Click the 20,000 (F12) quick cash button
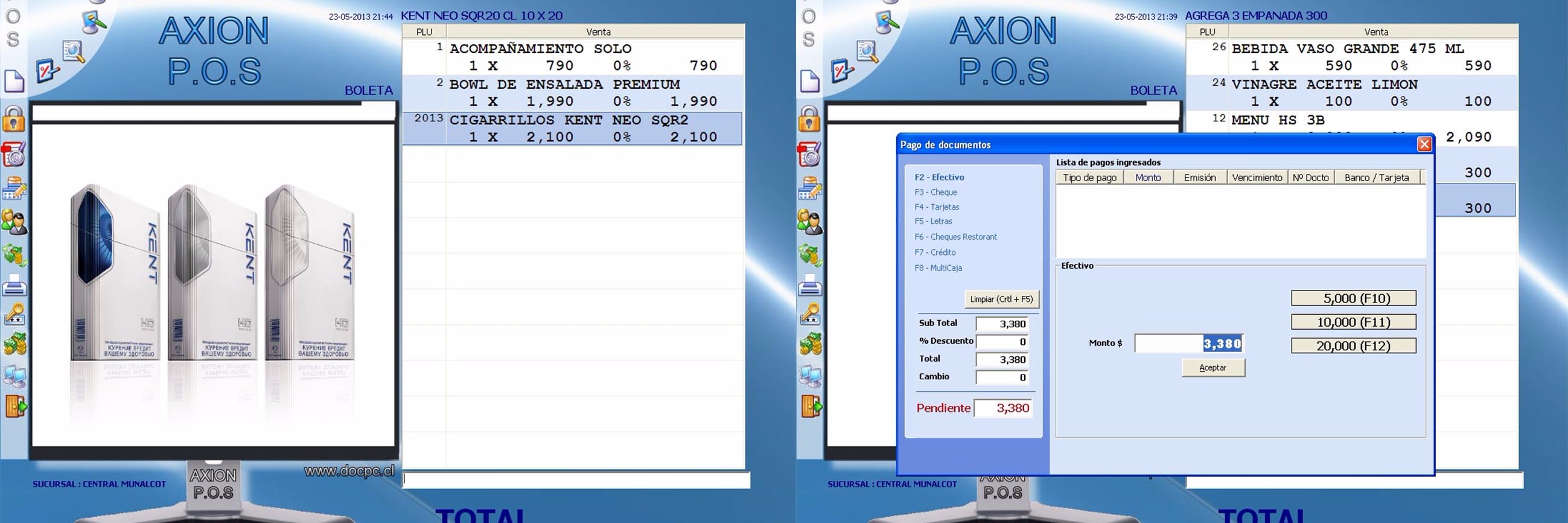This screenshot has height=523, width=1568. pos(1354,346)
